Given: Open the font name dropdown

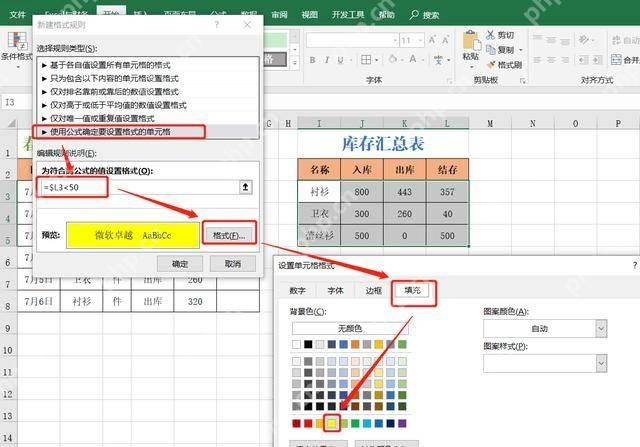Looking at the screenshot, I should pos(395,40).
